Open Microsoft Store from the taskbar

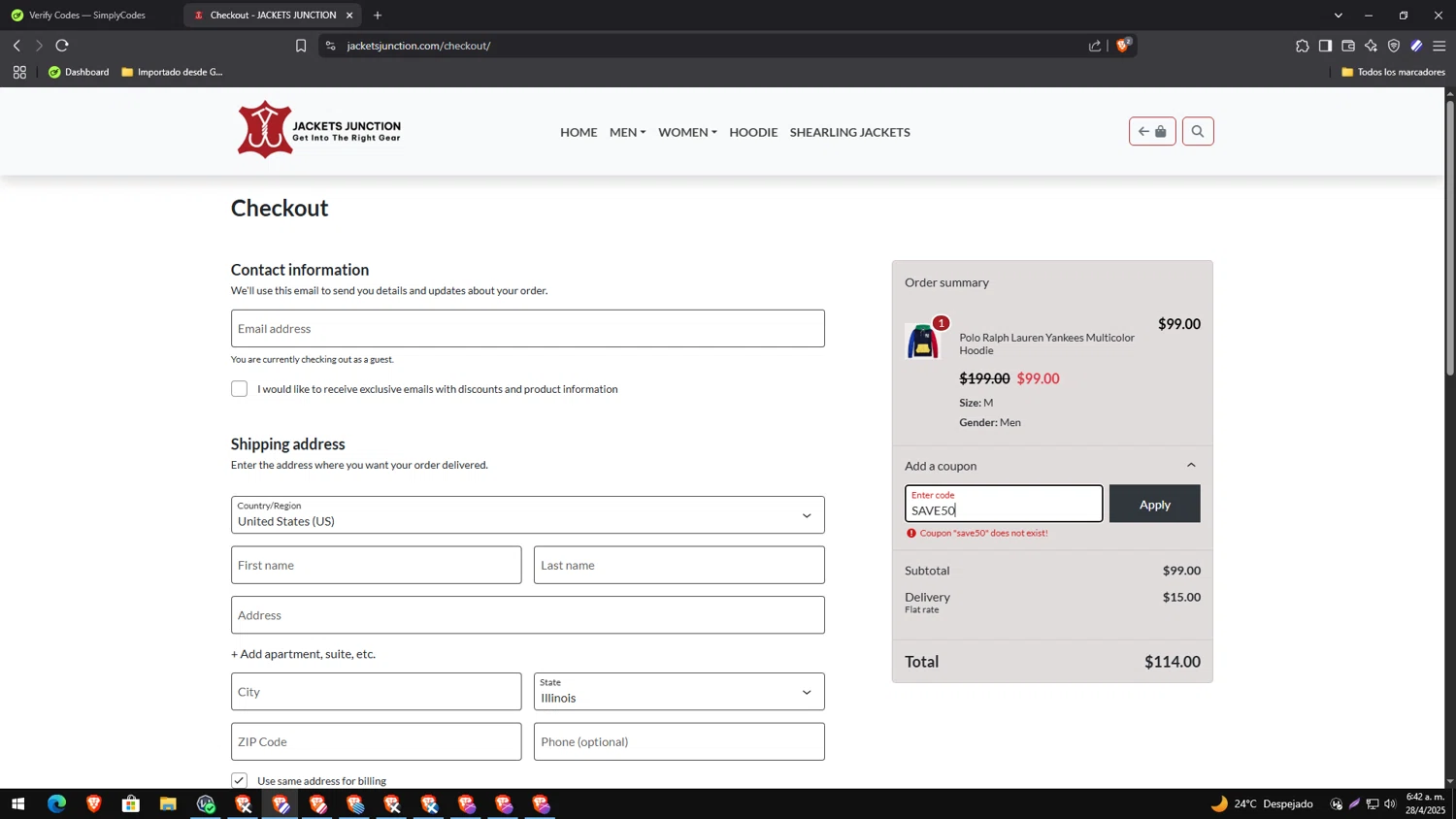tap(131, 803)
